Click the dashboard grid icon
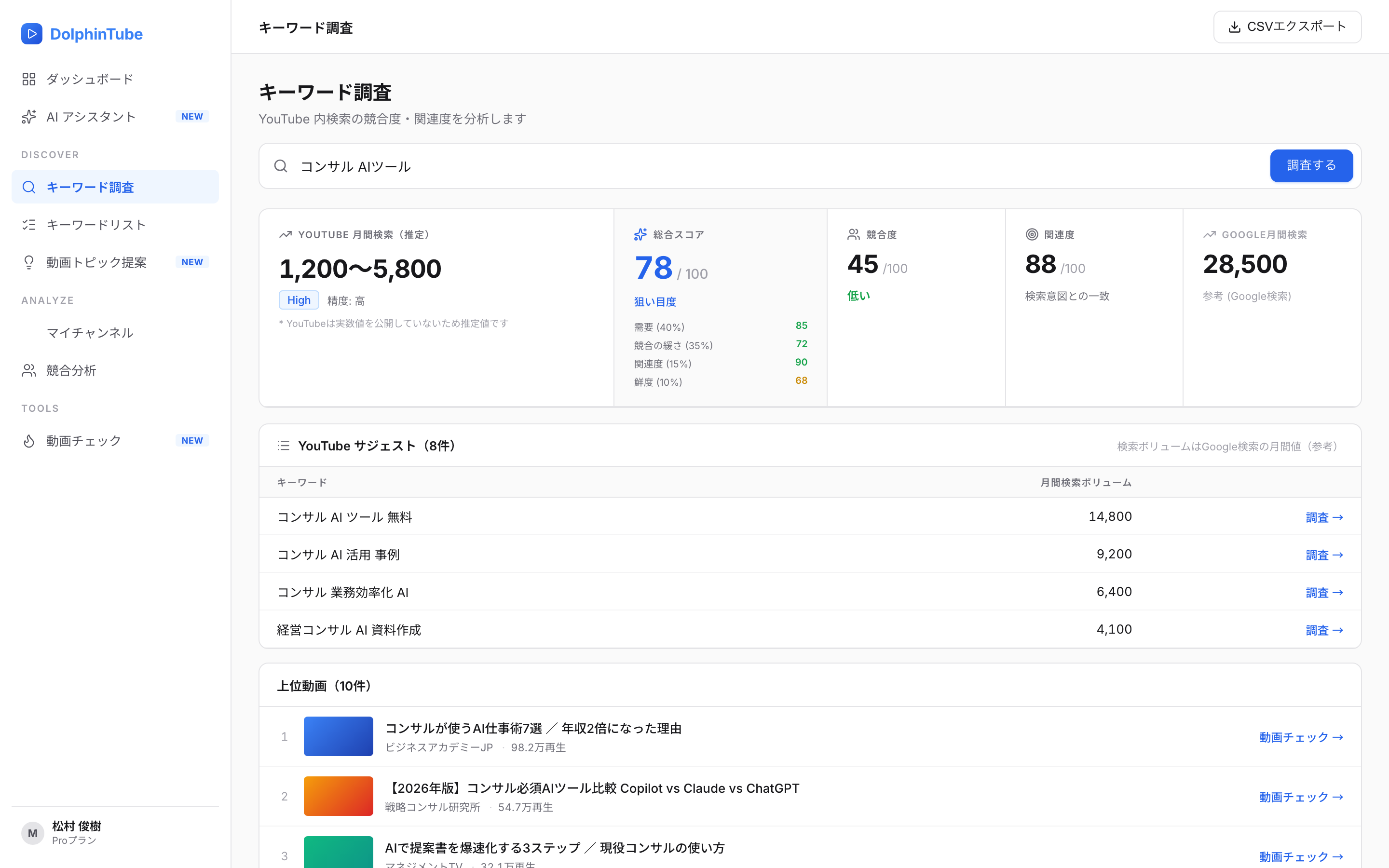 click(29, 79)
